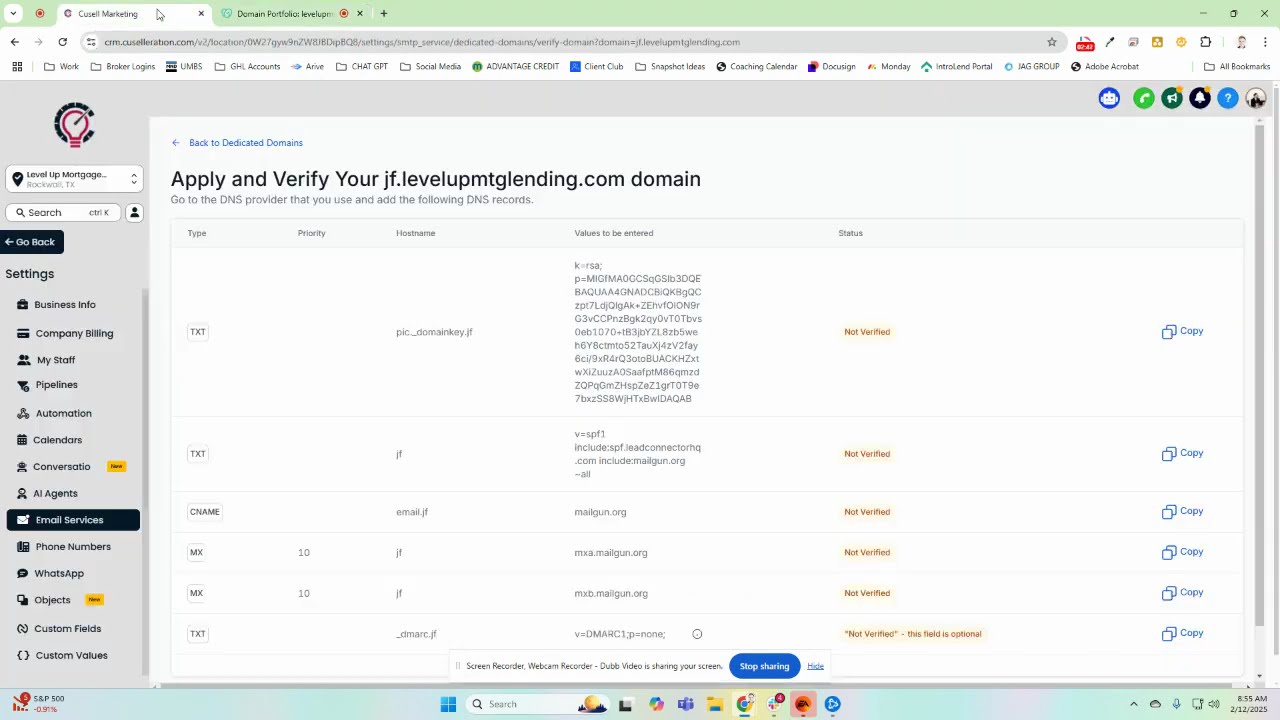Open the Work bookmarks folder
The width and height of the screenshot is (1280, 720).
click(x=61, y=67)
